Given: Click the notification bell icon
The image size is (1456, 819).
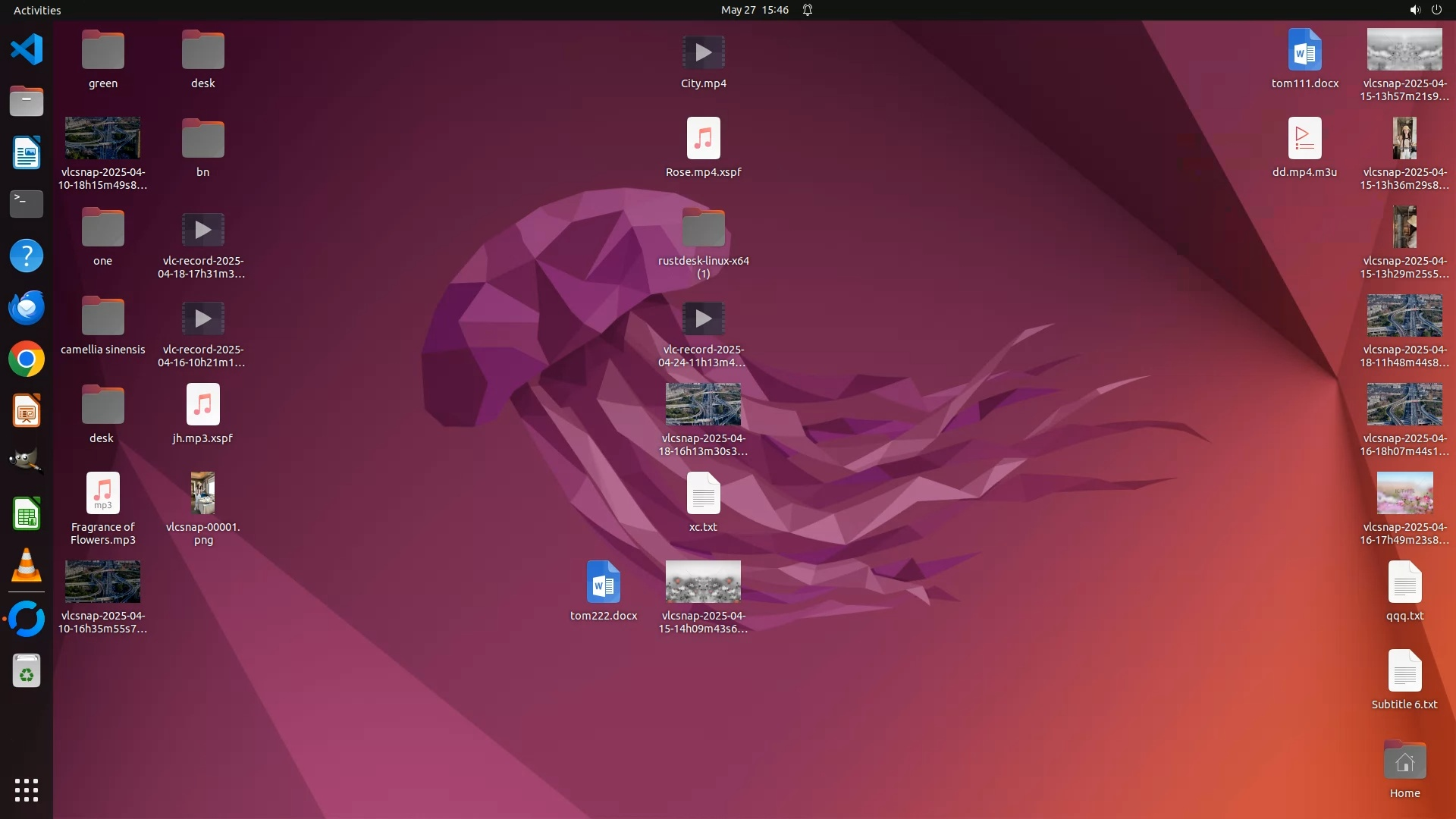Looking at the screenshot, I should 808,10.
